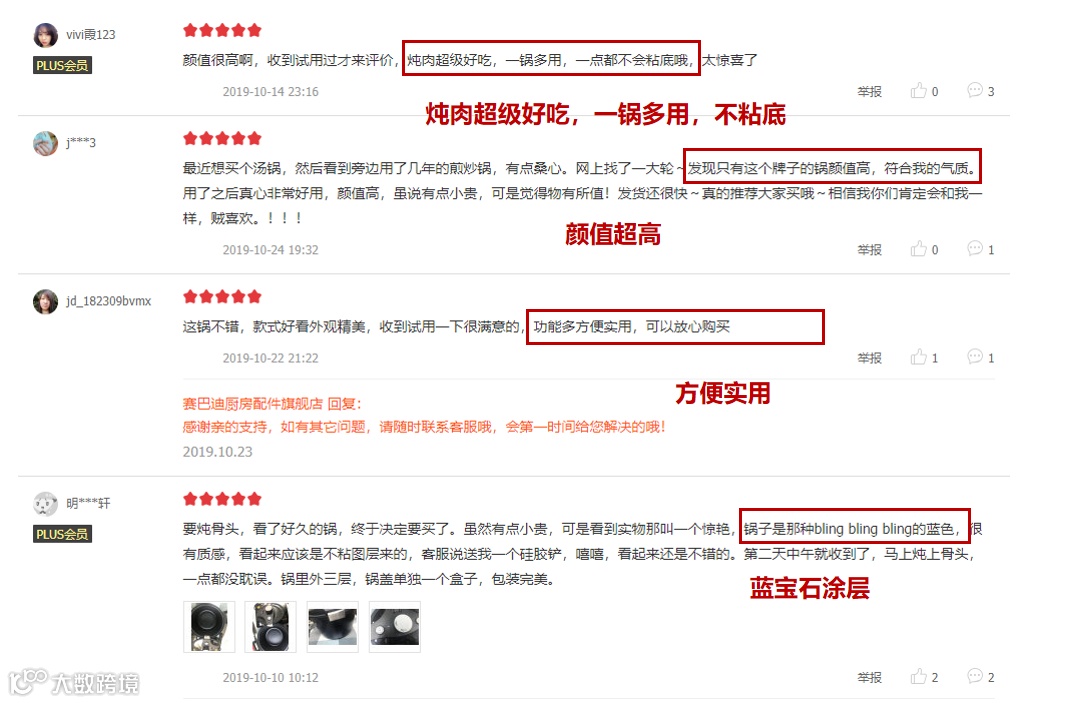Open comments on vivi雨123's review
This screenshot has width=1066, height=703.
(x=980, y=90)
